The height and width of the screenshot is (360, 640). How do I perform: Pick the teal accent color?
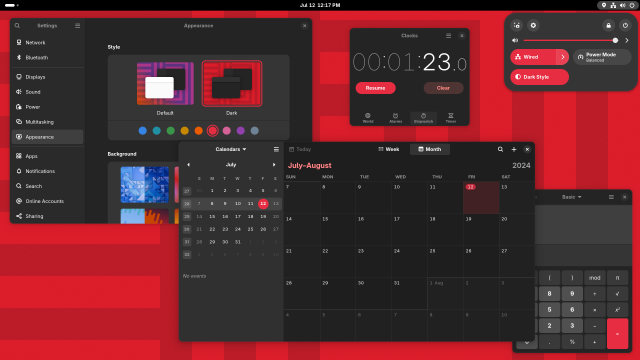157,131
